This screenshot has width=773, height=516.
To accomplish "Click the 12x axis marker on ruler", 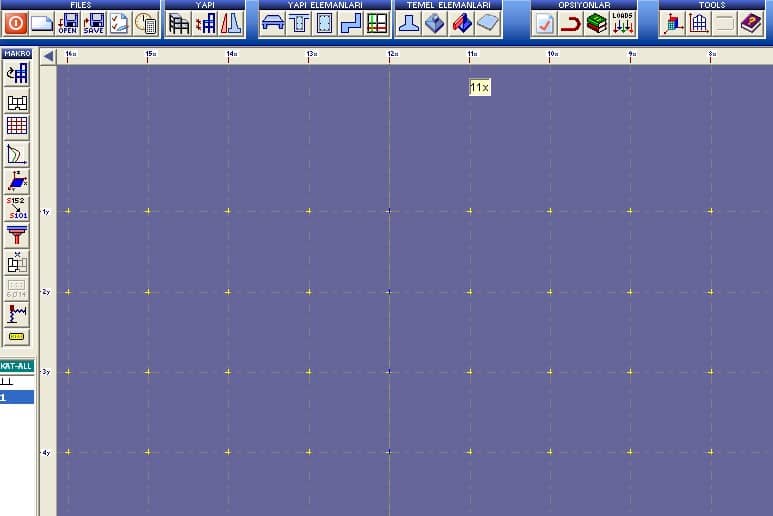I will (392, 54).
